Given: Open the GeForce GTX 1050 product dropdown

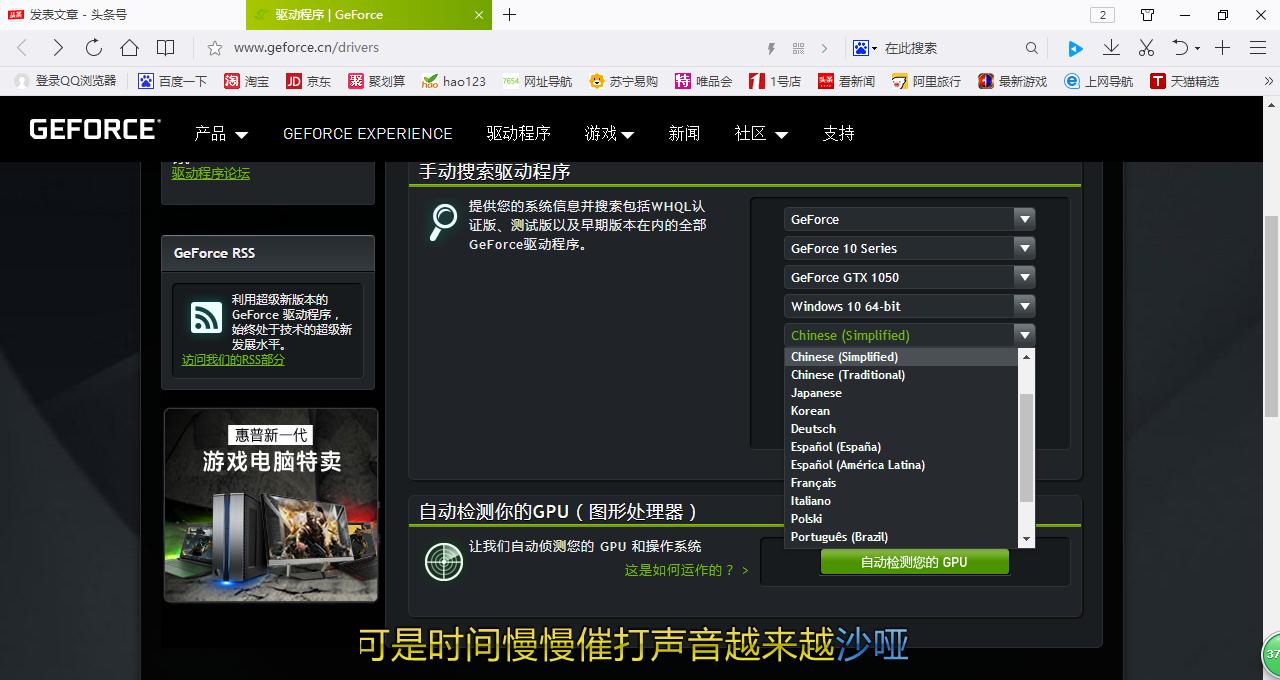Looking at the screenshot, I should [1024, 276].
